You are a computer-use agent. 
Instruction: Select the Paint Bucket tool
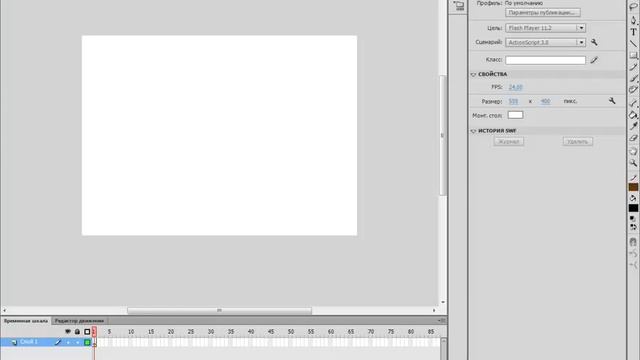point(633,115)
